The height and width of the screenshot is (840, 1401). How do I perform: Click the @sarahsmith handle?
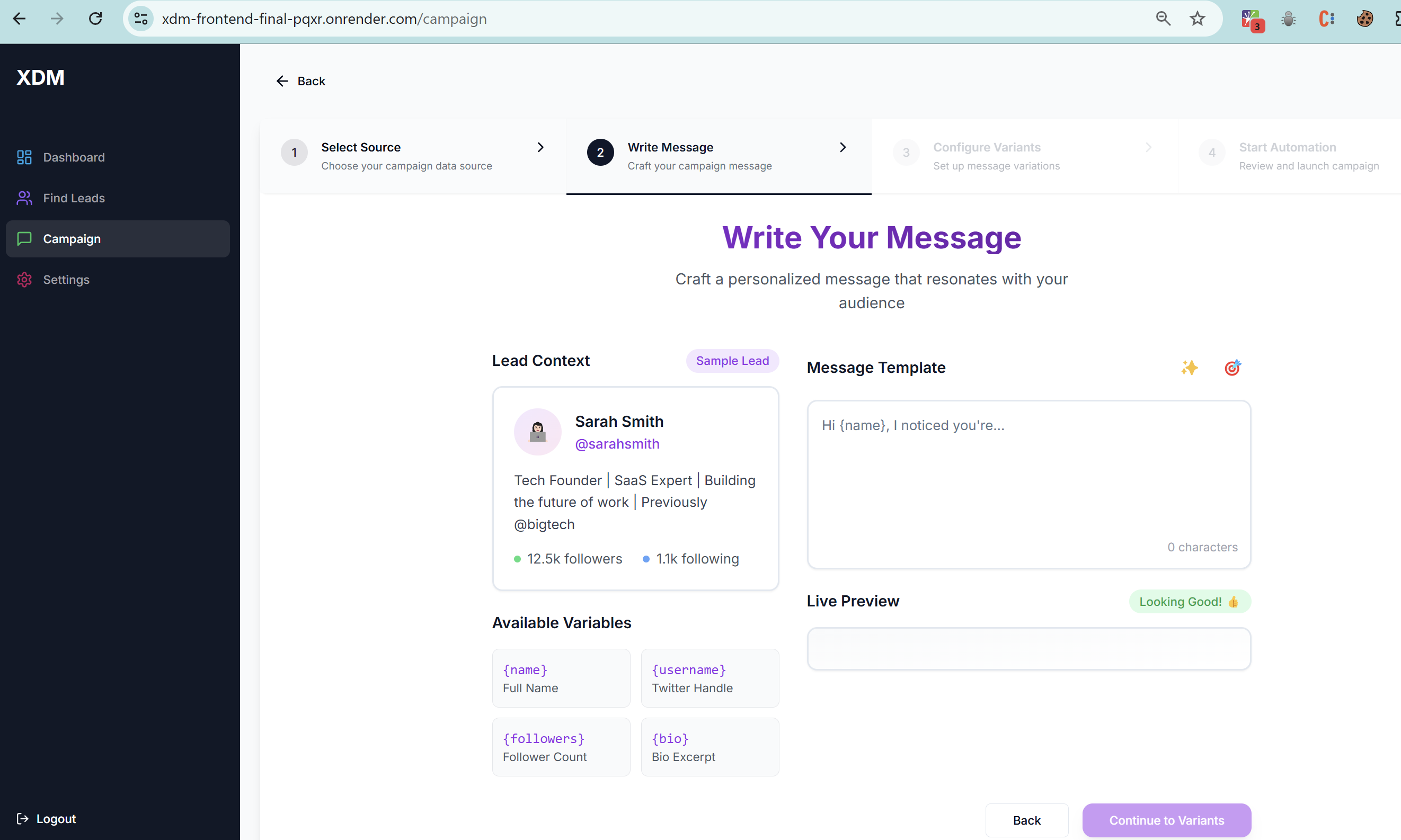coord(617,444)
